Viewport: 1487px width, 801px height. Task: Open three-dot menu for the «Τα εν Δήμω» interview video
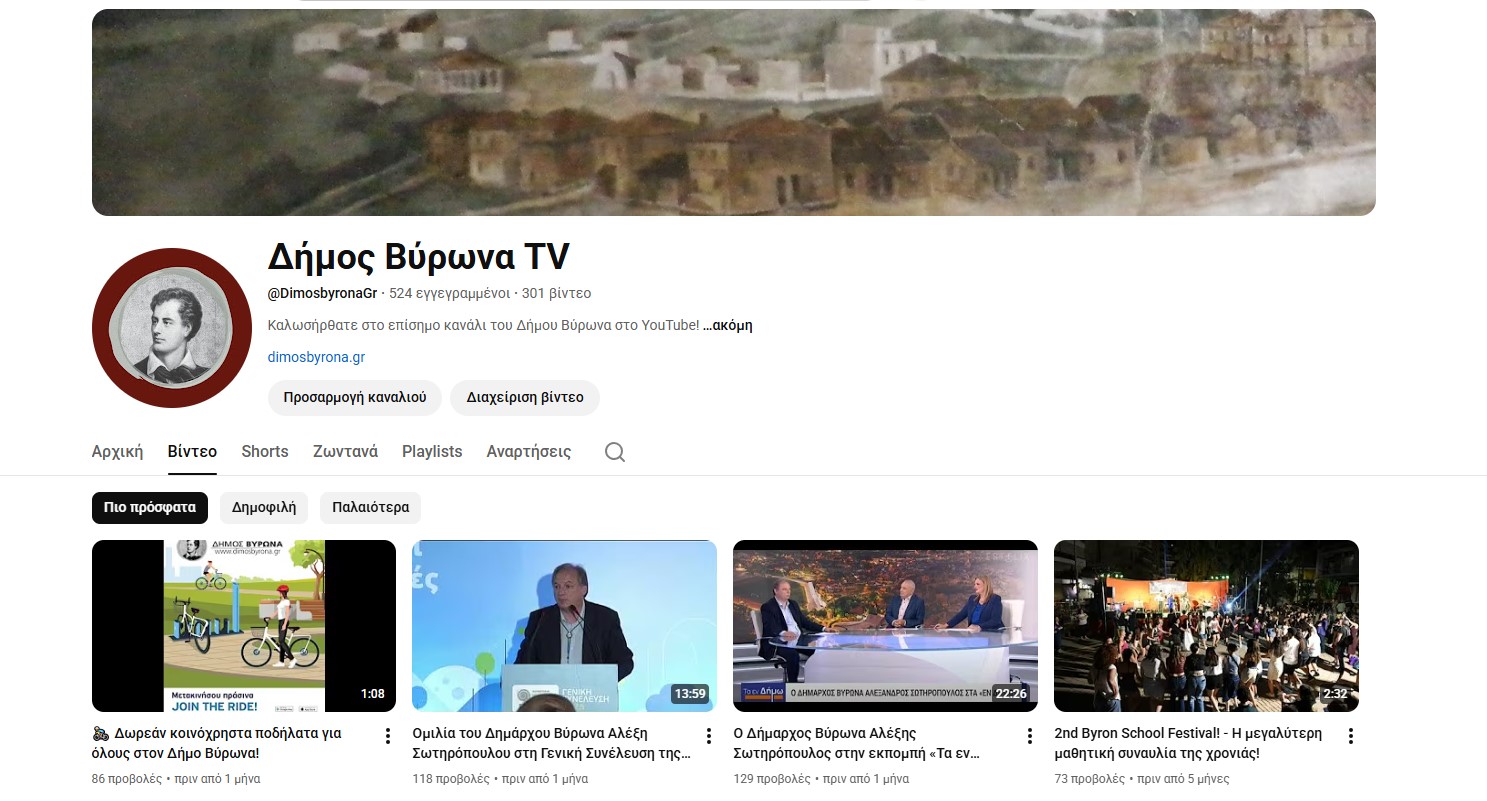(1030, 736)
